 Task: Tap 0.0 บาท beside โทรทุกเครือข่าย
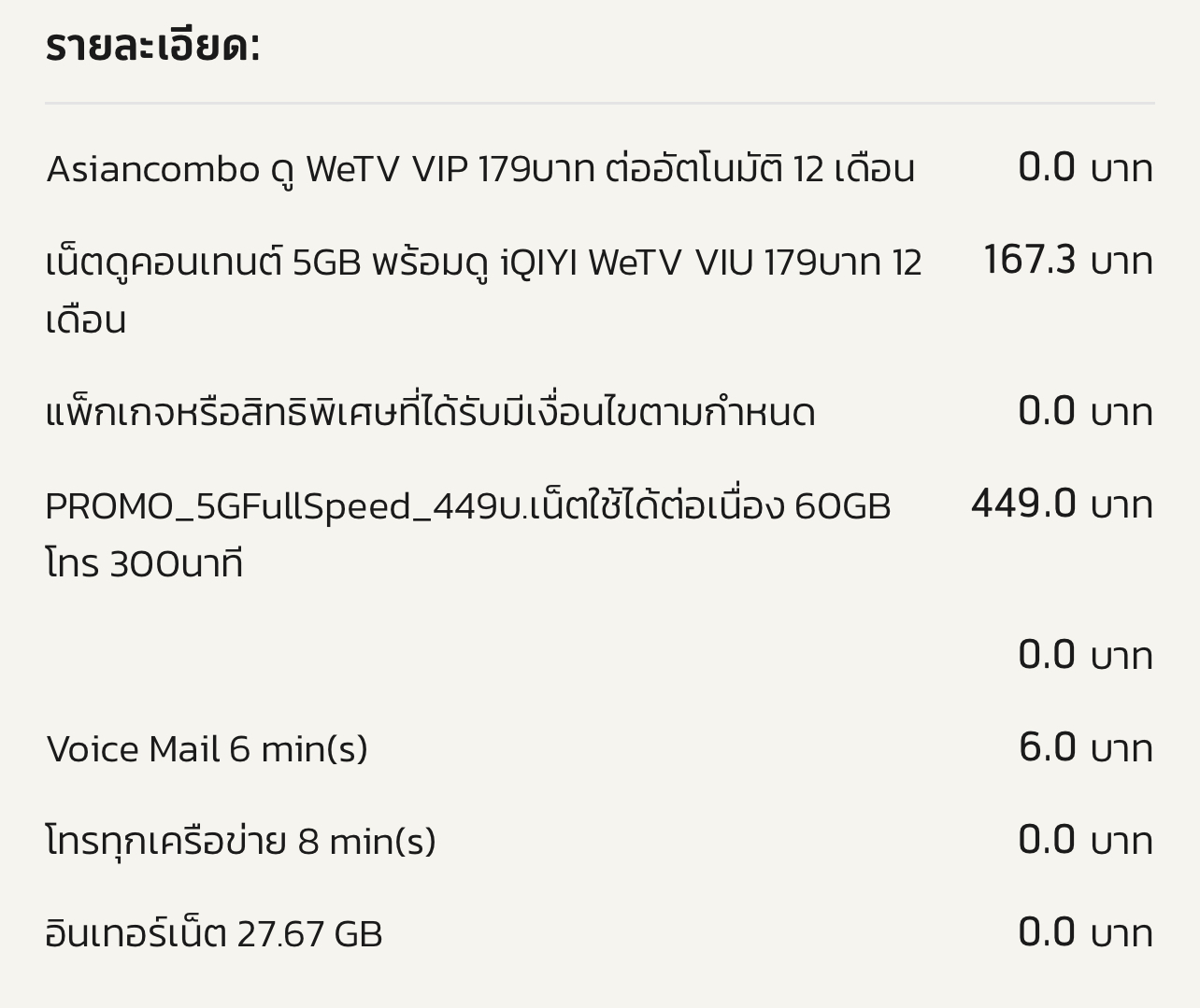coord(1086,840)
